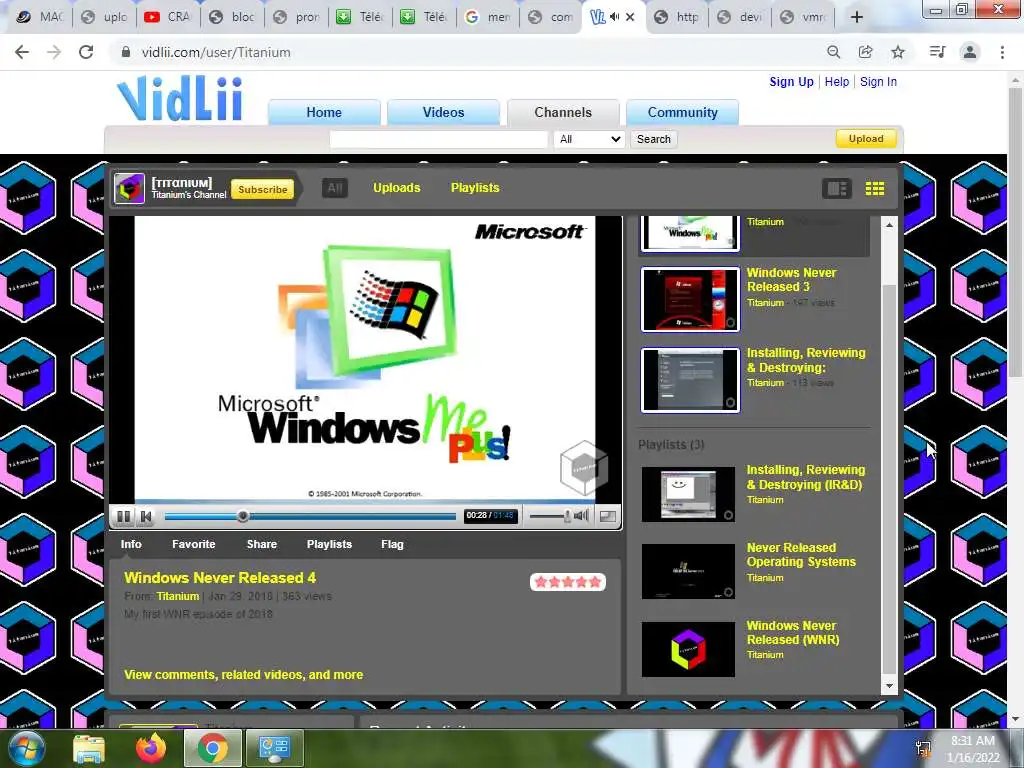This screenshot has height=768, width=1024.
Task: Switch to the list layout view icon
Action: tap(837, 189)
